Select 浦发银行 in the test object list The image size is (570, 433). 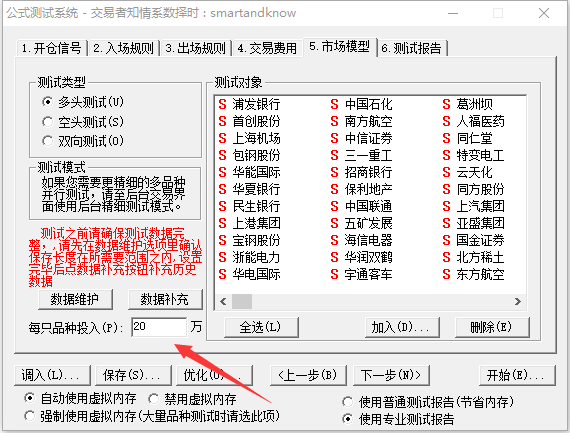(249, 104)
